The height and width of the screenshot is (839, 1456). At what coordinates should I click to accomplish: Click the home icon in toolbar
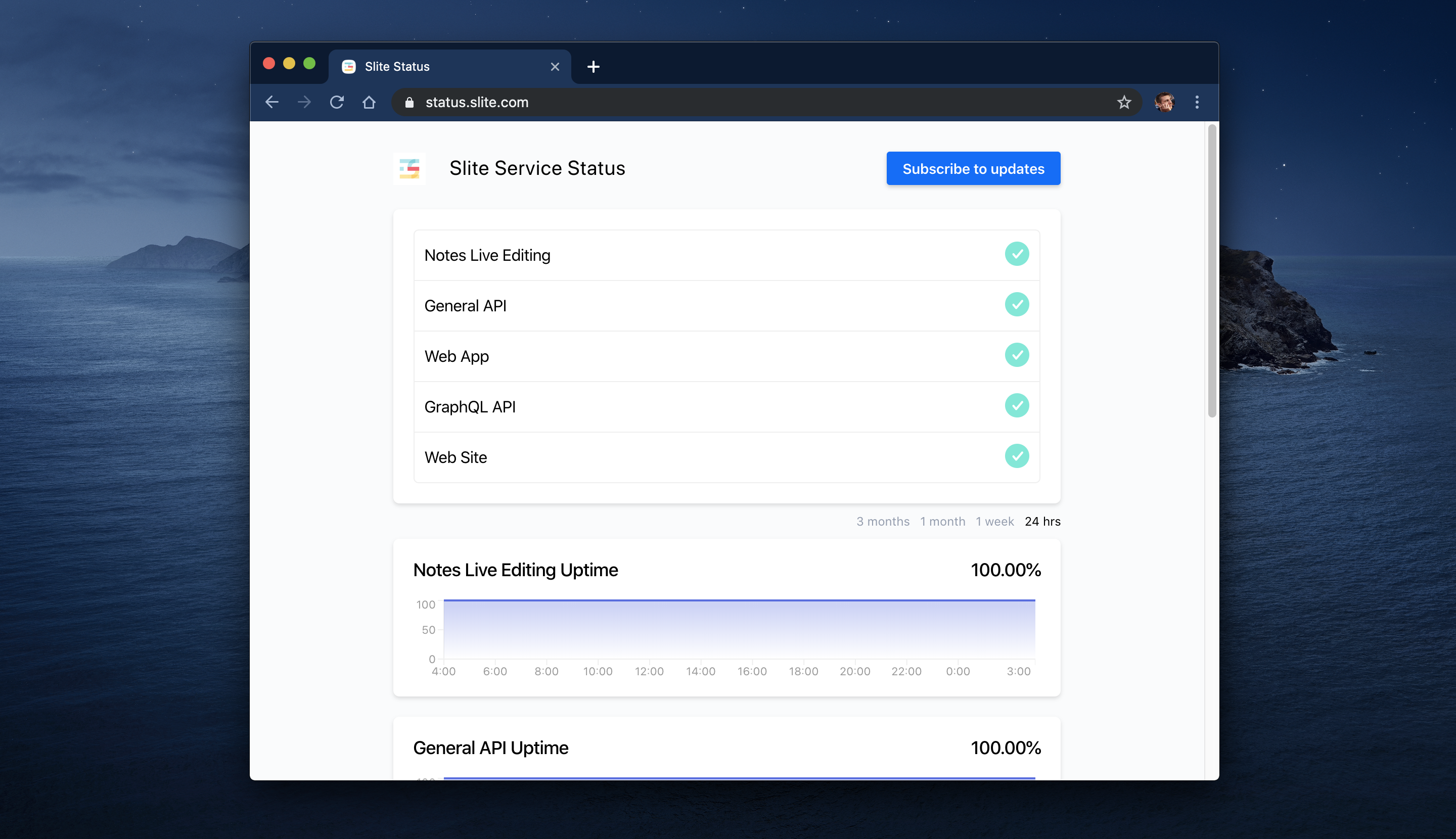[369, 102]
